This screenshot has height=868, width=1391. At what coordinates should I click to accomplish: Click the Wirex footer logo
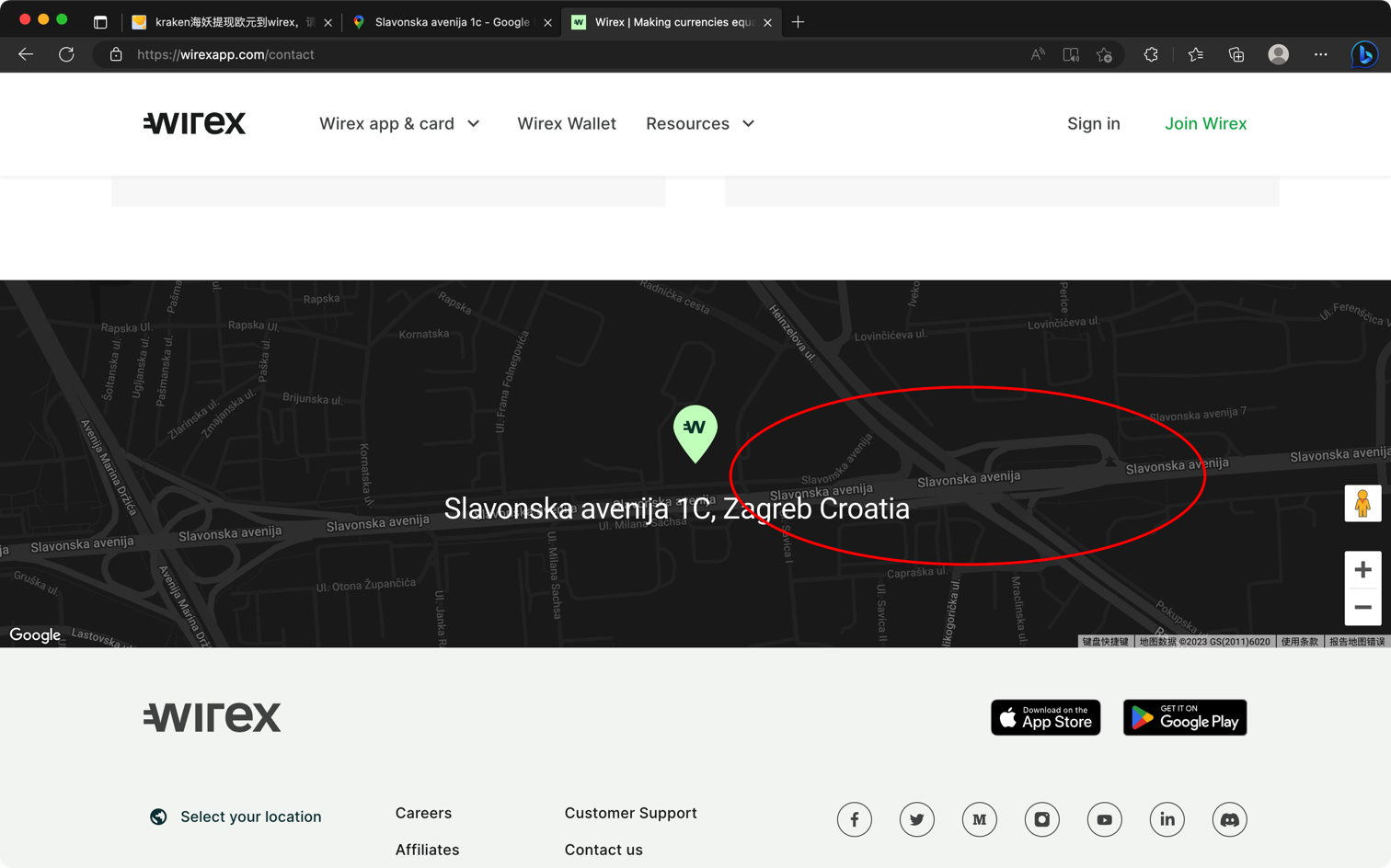click(x=213, y=717)
